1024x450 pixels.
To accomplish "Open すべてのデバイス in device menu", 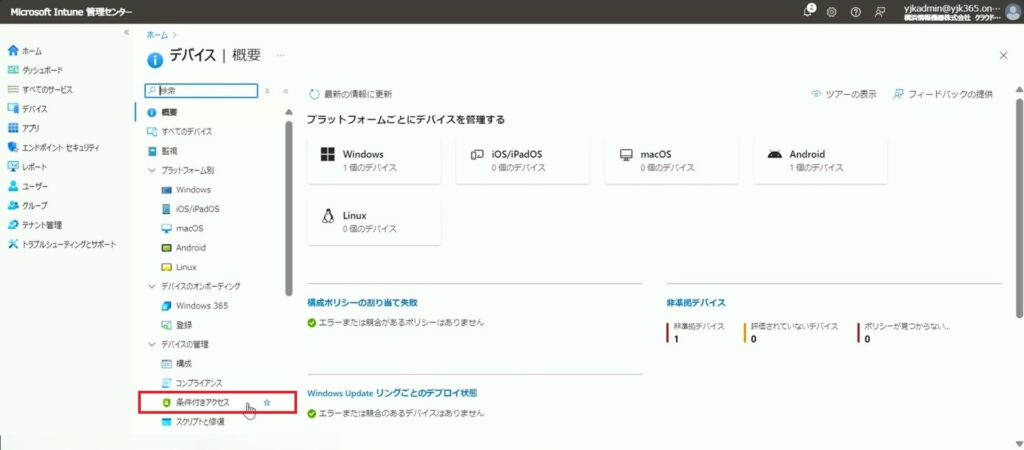I will tap(180, 132).
